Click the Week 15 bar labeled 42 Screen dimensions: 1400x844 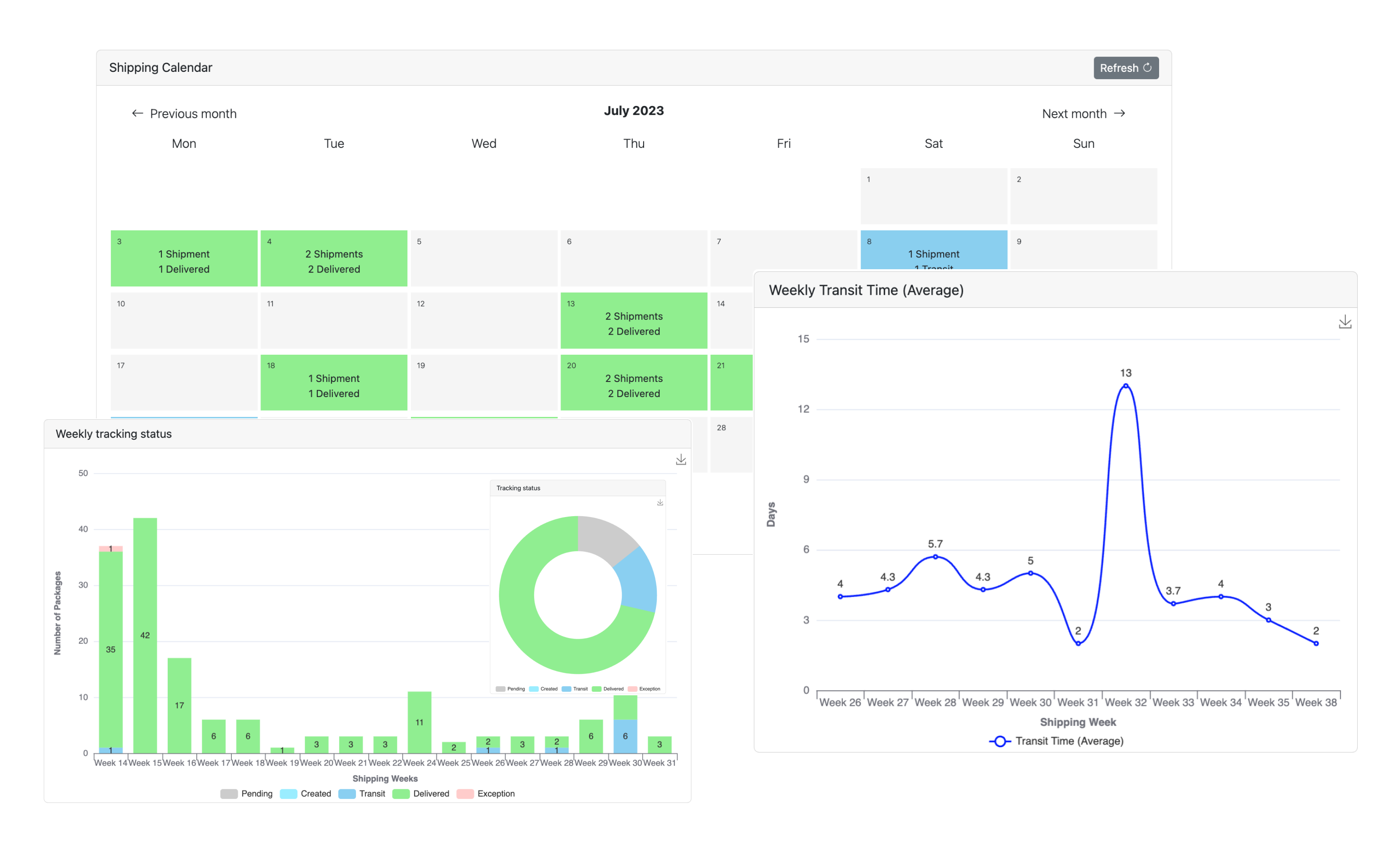click(x=145, y=635)
